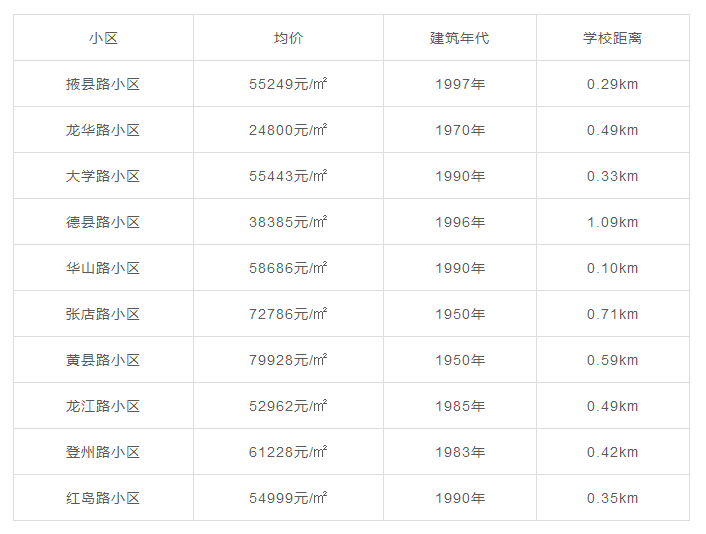Select the 红岛路小区 name cell
Viewport: 706px width, 534px height.
click(103, 498)
